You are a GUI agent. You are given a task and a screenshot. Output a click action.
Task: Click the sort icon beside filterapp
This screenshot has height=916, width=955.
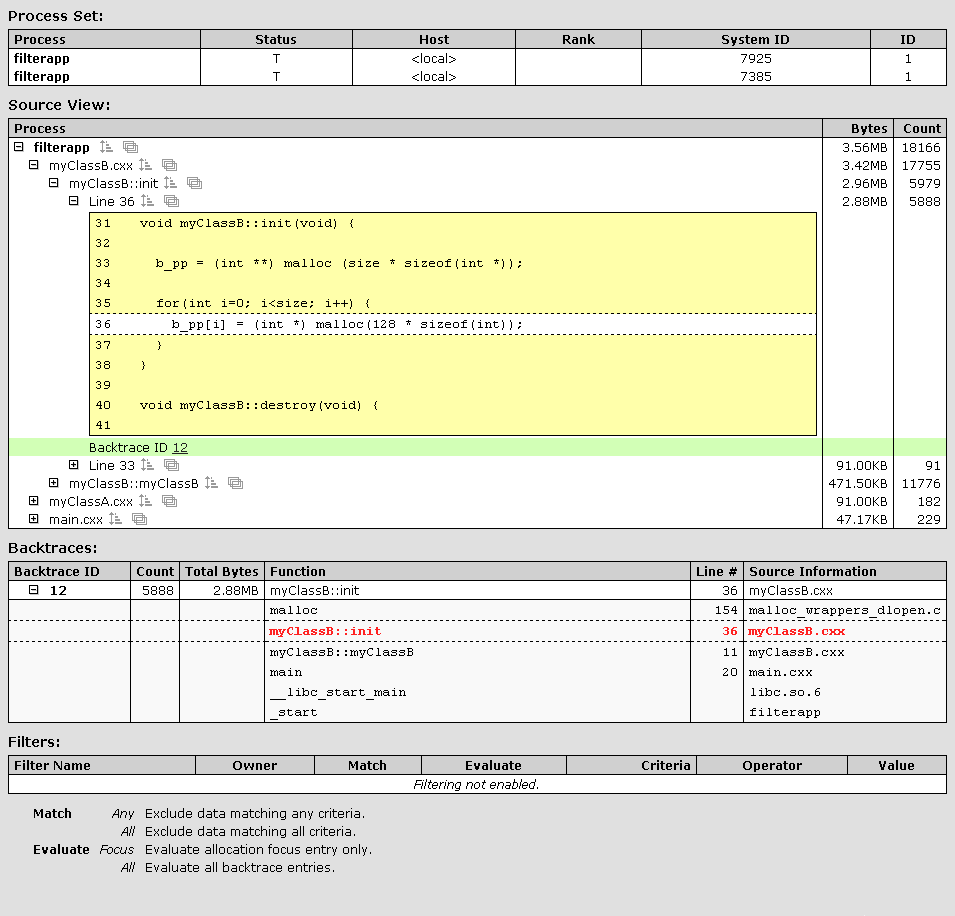click(x=106, y=147)
